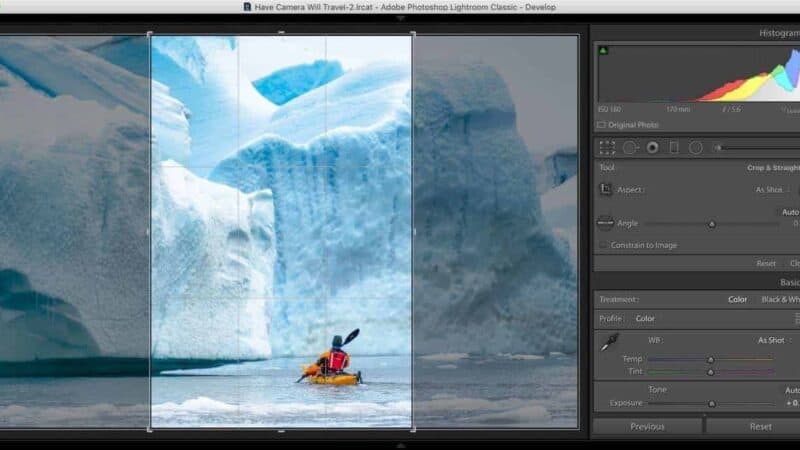Click the Treatment label
This screenshot has height=450, width=800.
click(x=618, y=299)
